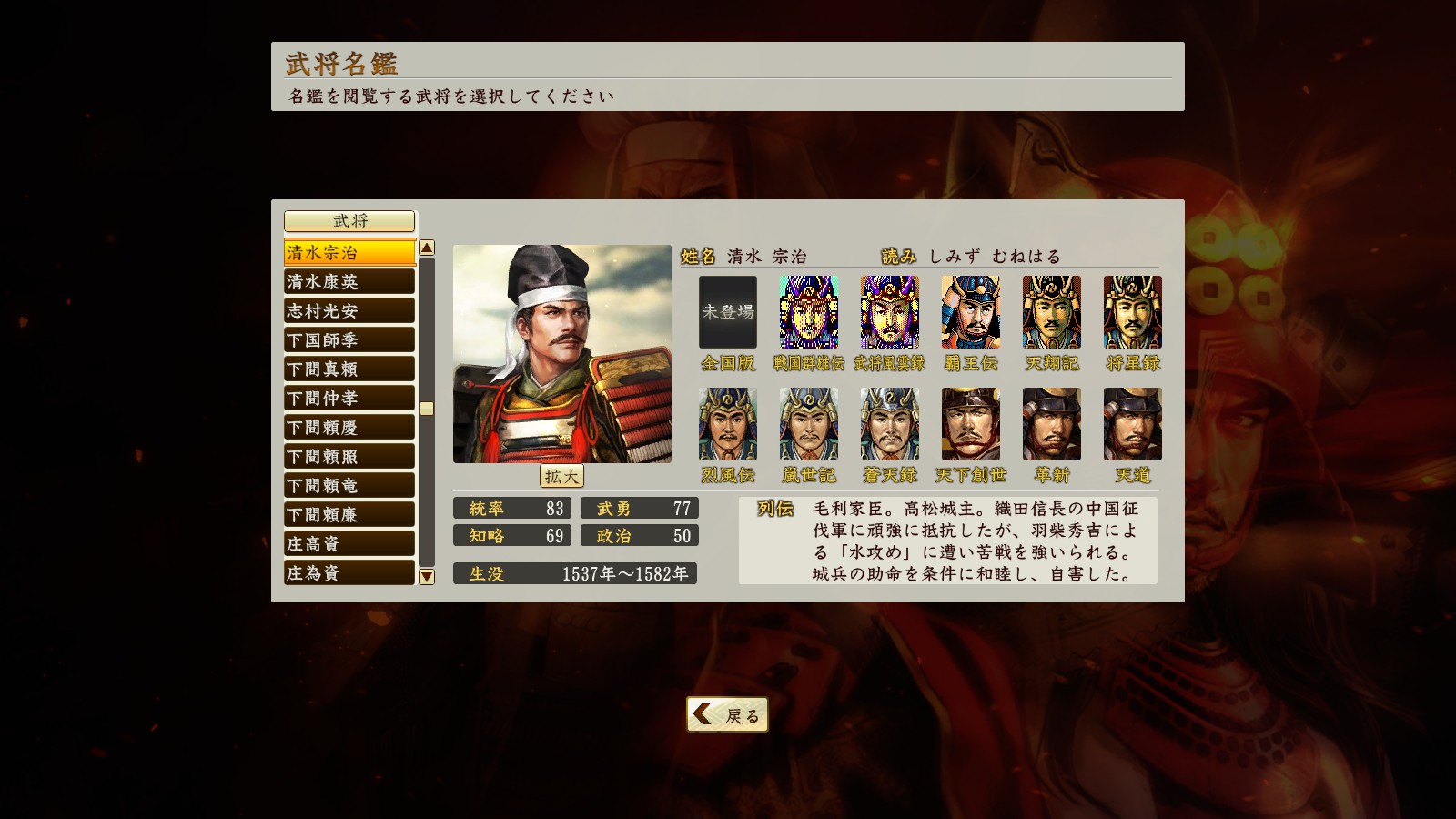This screenshot has width=1456, height=819.
Task: Select the 武将風雲録 portrait icon
Action: 890,312
